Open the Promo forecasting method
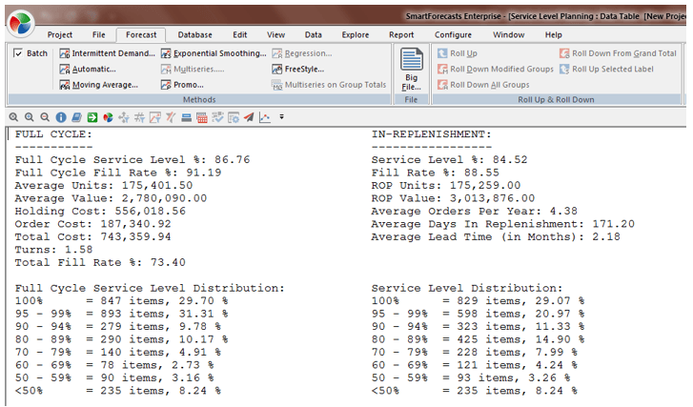 pyautogui.click(x=182, y=85)
